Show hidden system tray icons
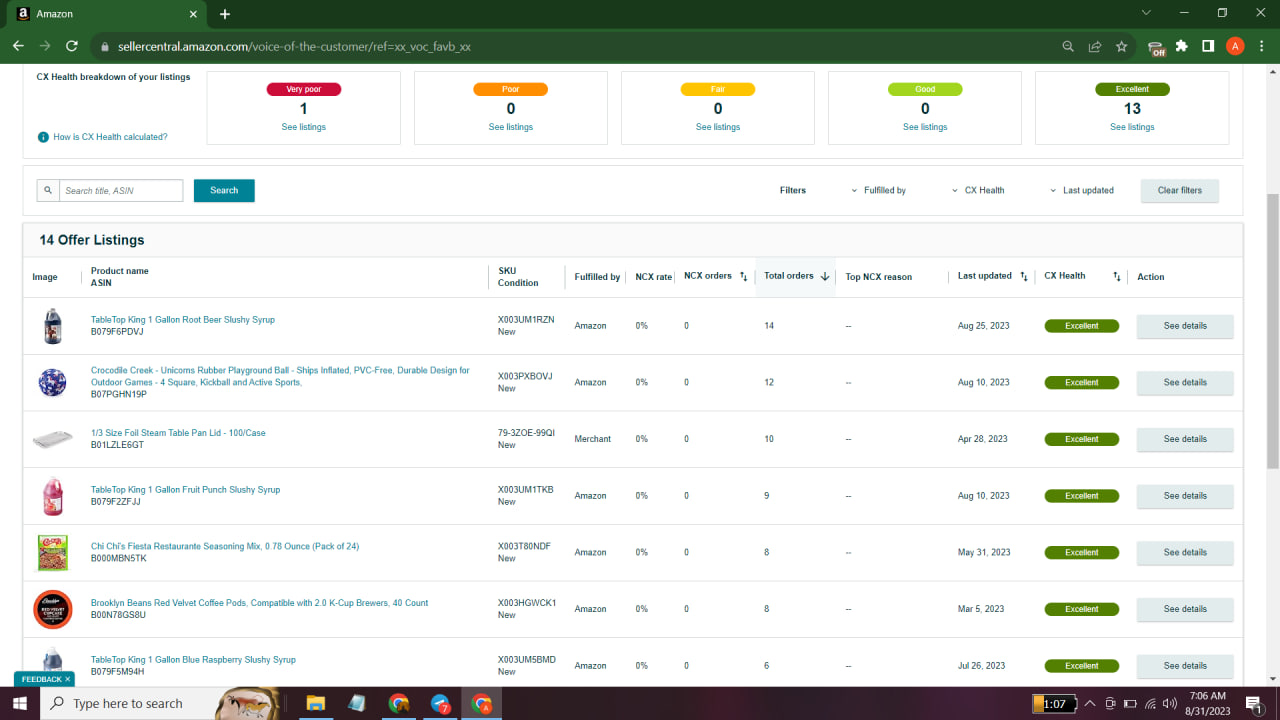 click(1090, 703)
